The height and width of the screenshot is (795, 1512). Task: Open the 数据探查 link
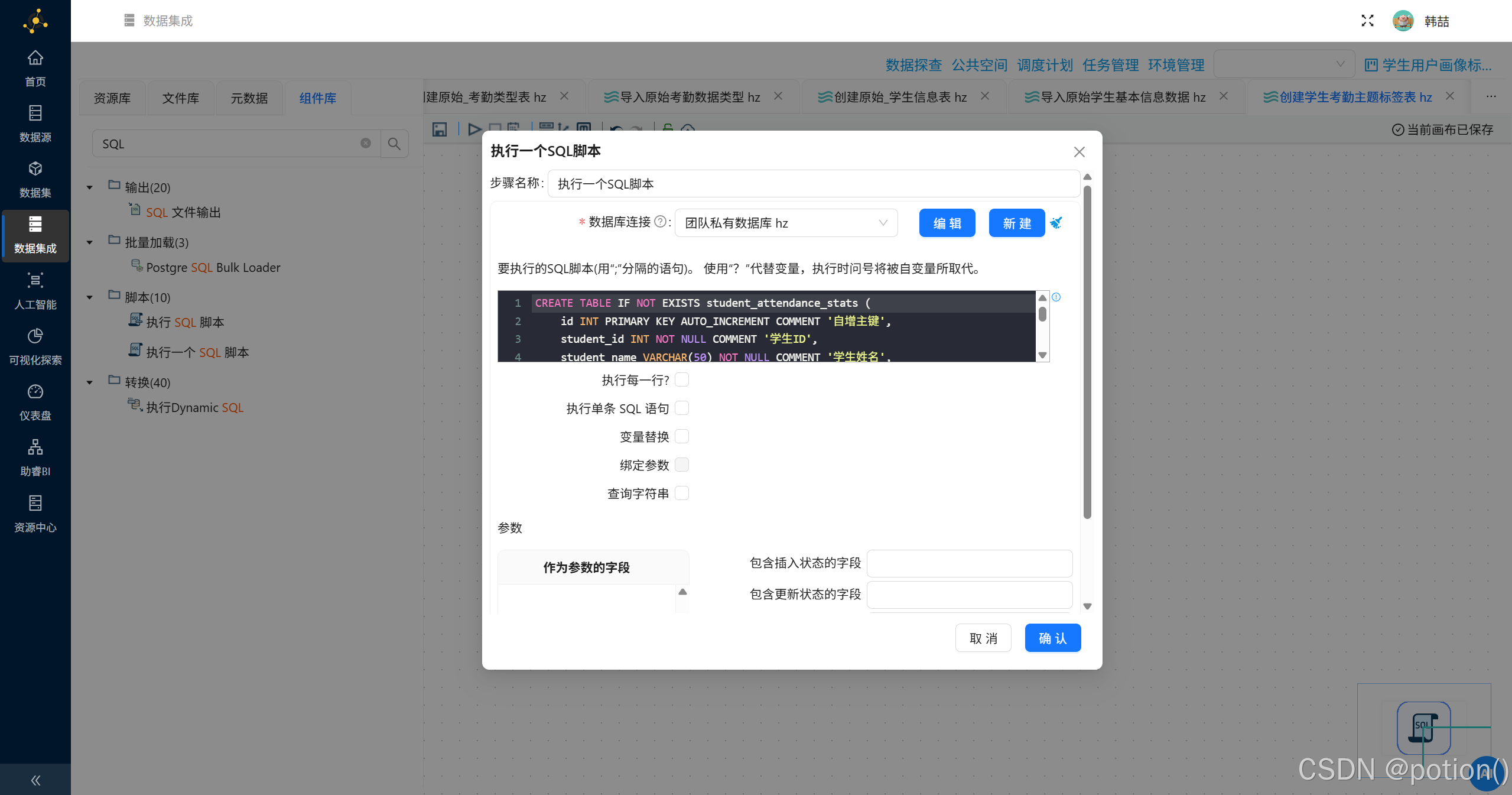point(913,64)
